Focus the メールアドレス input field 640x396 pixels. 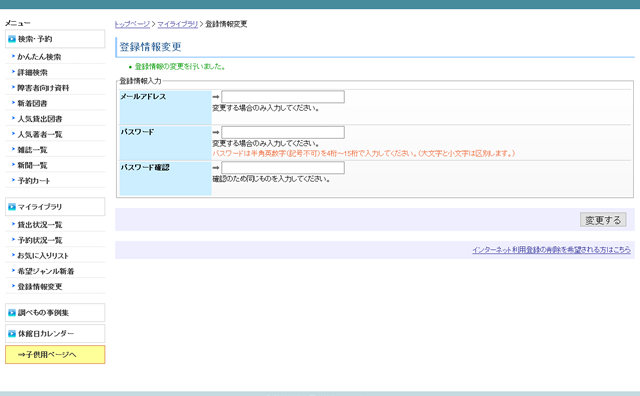[x=283, y=97]
